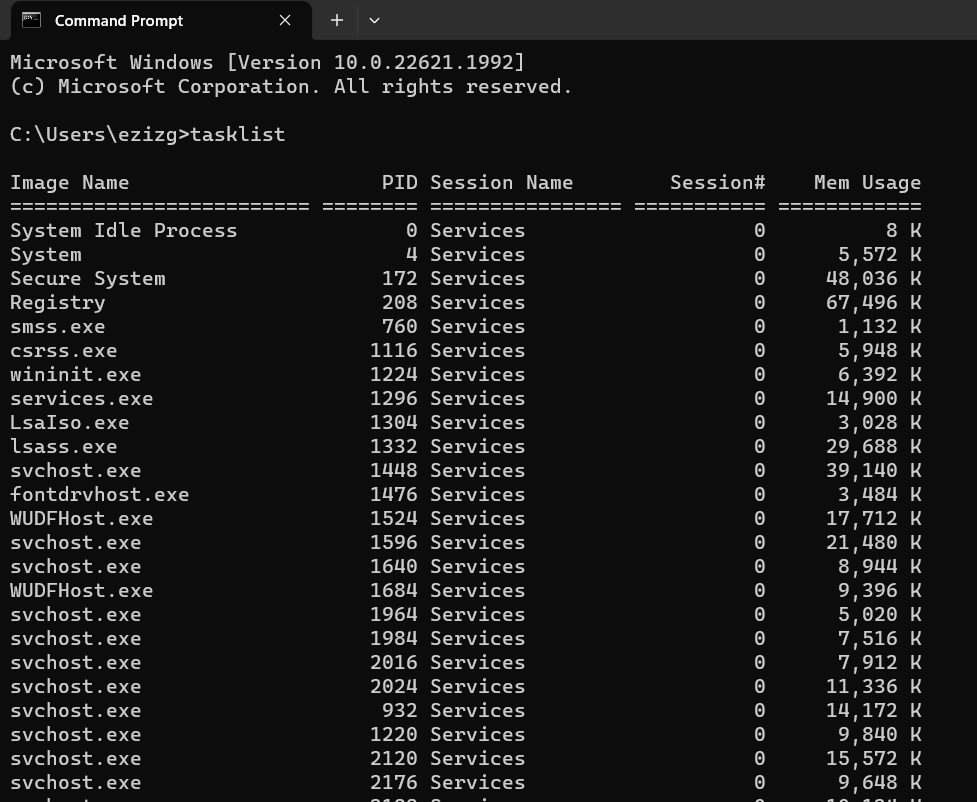Click the System Idle Process row name

pos(124,230)
